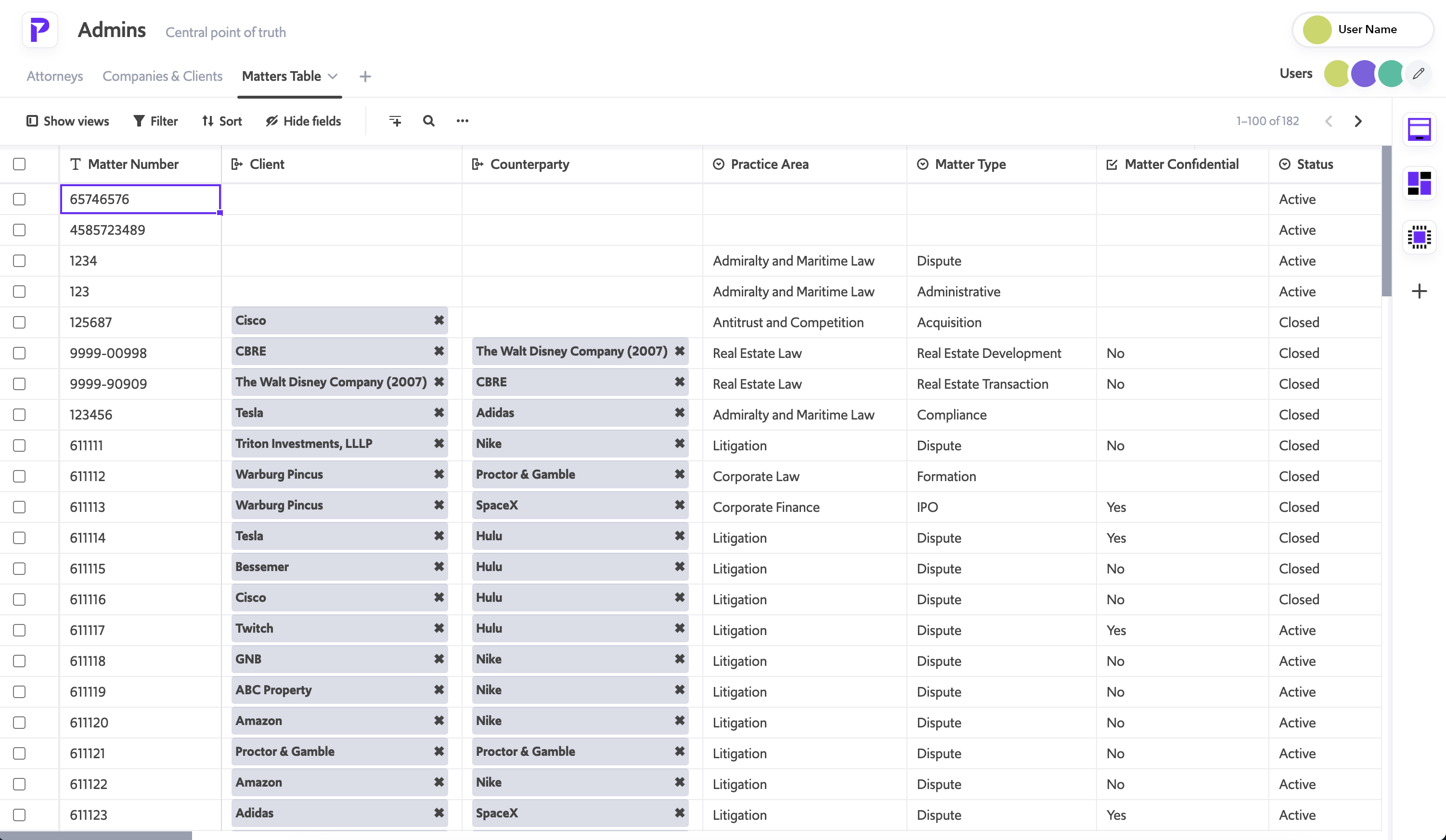
Task: Open the Sort options
Action: tap(222, 121)
